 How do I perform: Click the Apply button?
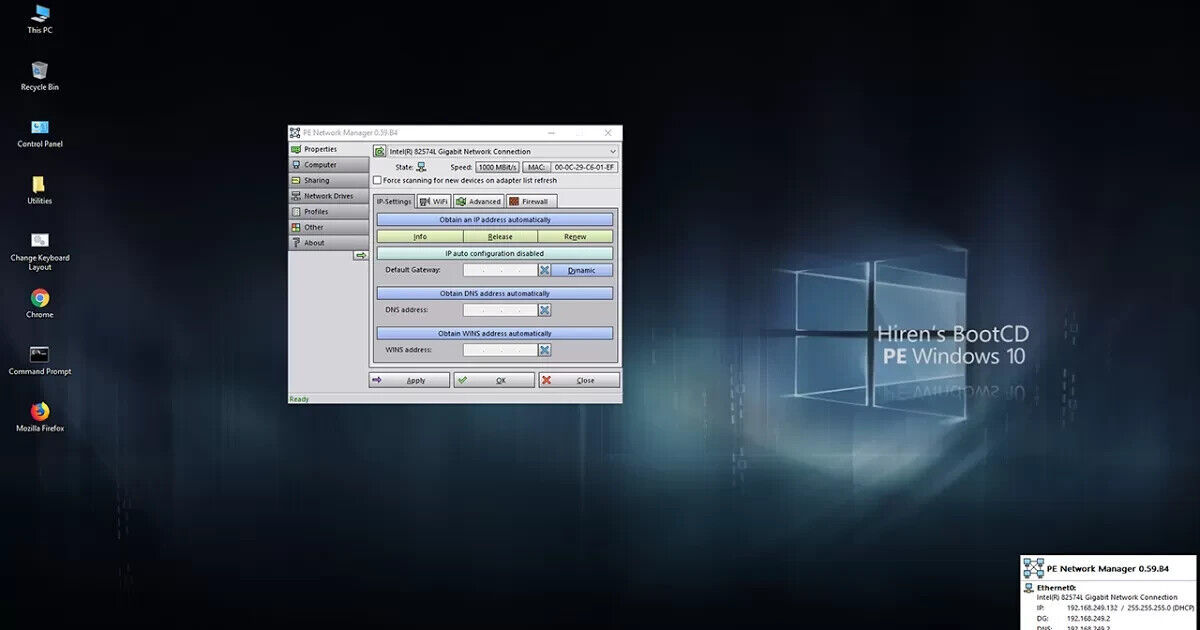(409, 380)
